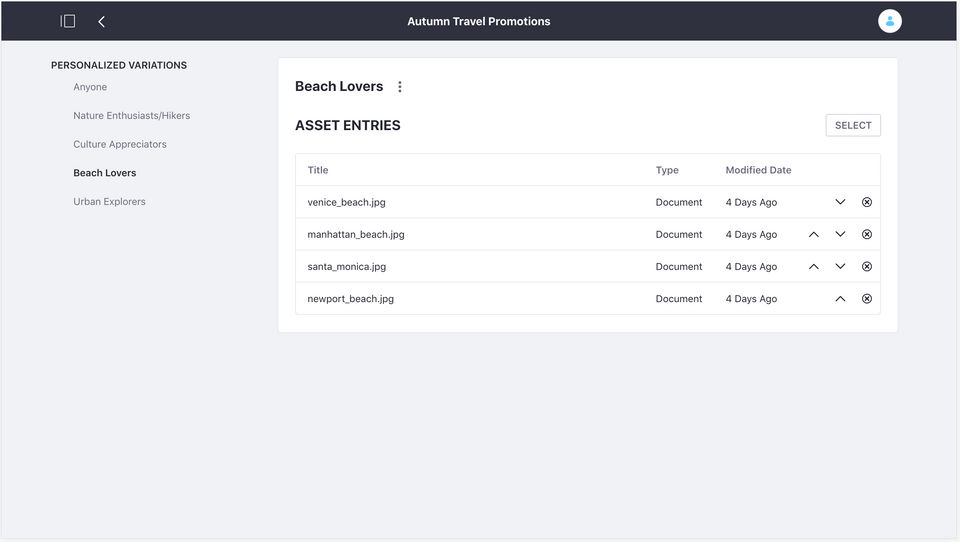The width and height of the screenshot is (960, 542).
Task: Remove santa_monica.jpg asset entry
Action: coord(867,266)
